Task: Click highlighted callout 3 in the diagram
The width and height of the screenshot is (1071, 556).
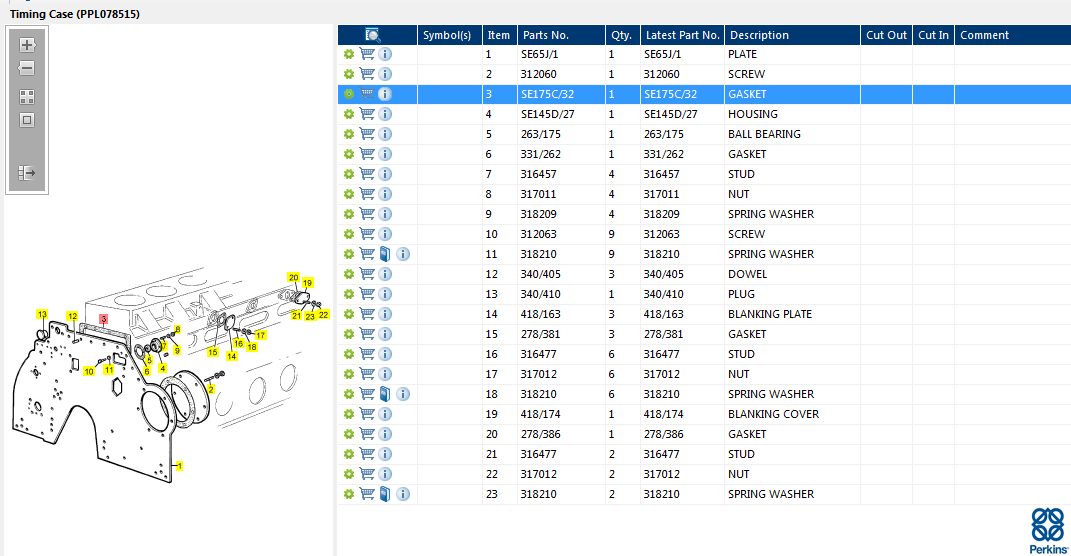Action: [x=103, y=319]
